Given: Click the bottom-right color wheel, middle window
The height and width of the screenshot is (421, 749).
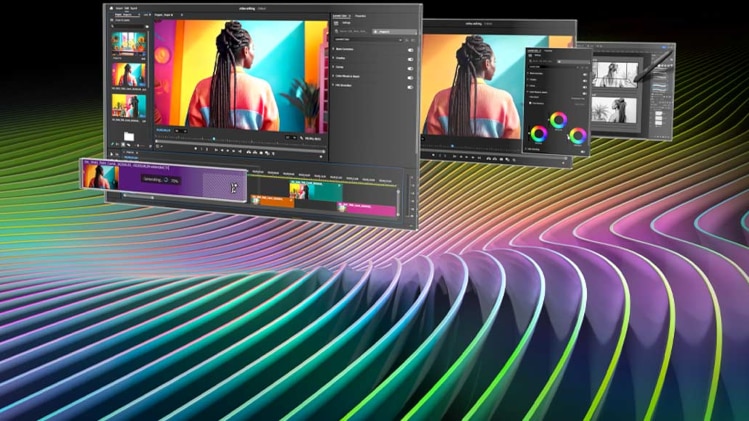Looking at the screenshot, I should coord(578,136).
